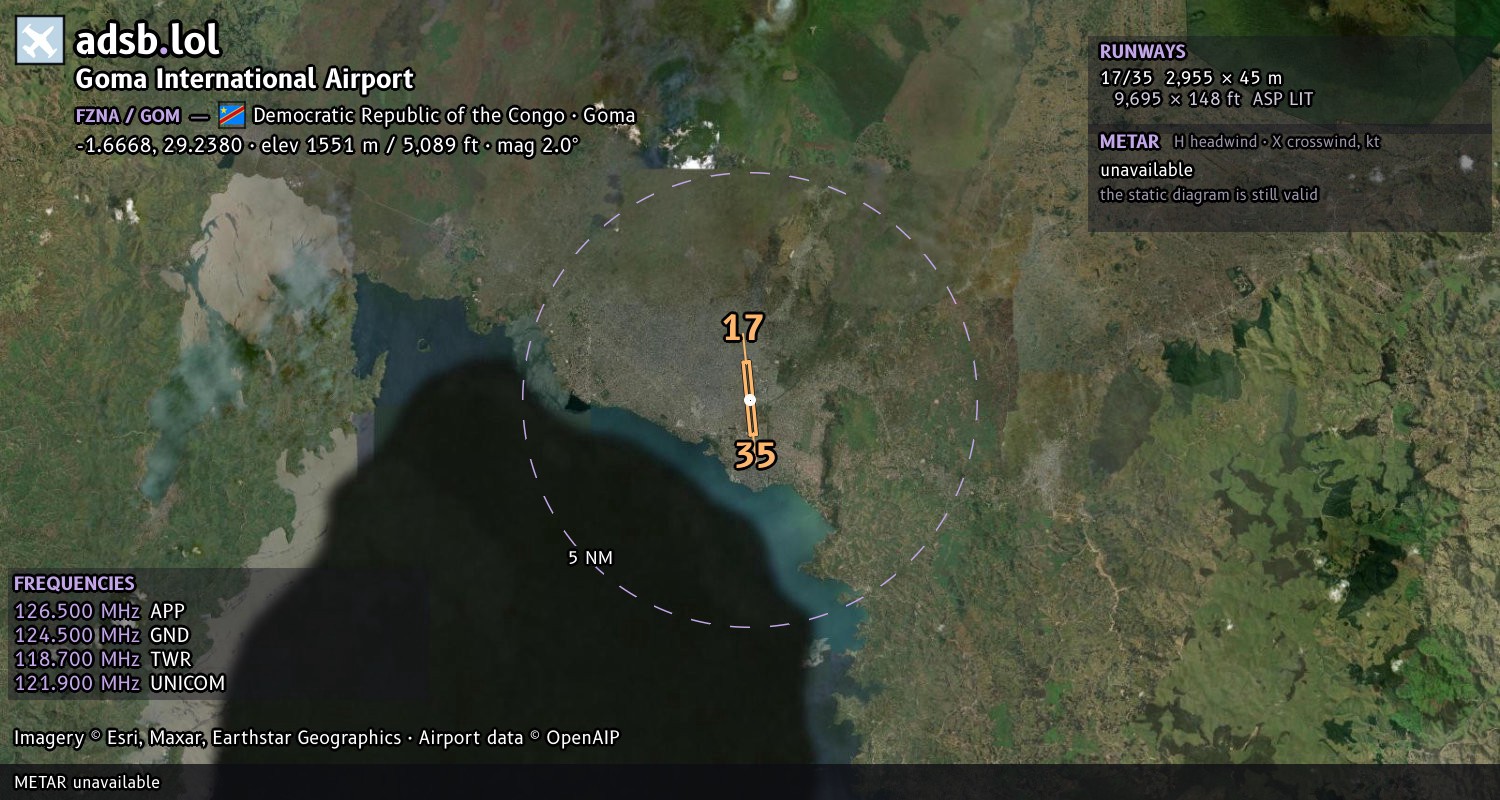Click the white airport reference dot on the runway

coord(750,400)
